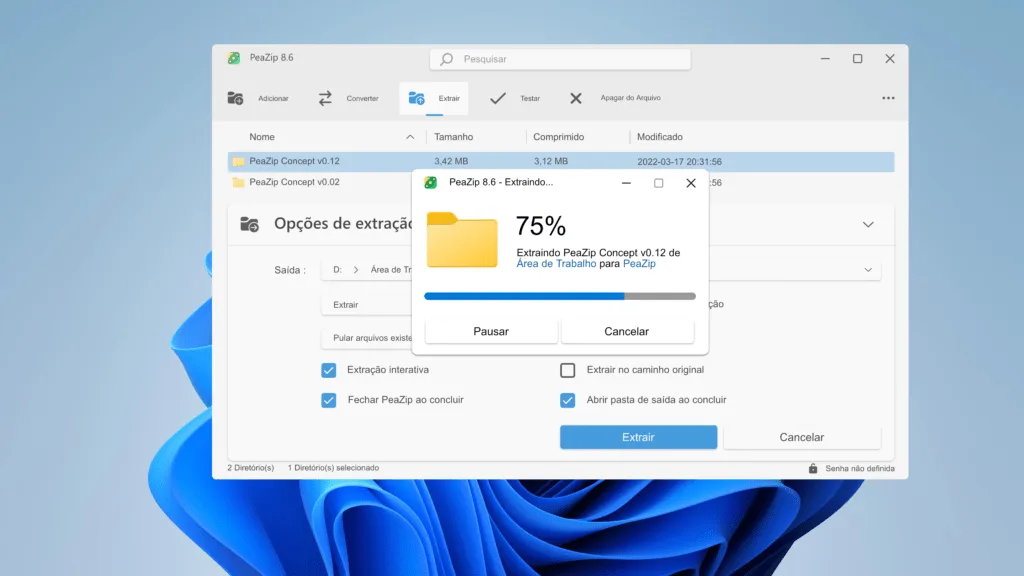Click Cancelar in the progress dialog
Viewport: 1024px width, 576px height.
pyautogui.click(x=627, y=331)
